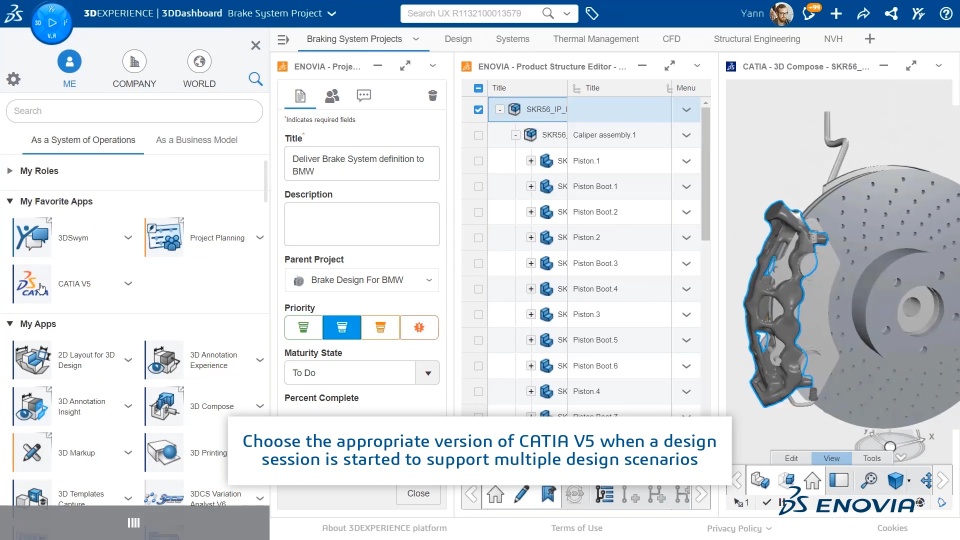This screenshot has width=960, height=540.
Task: Set priority to the orange high option
Action: coord(380,328)
